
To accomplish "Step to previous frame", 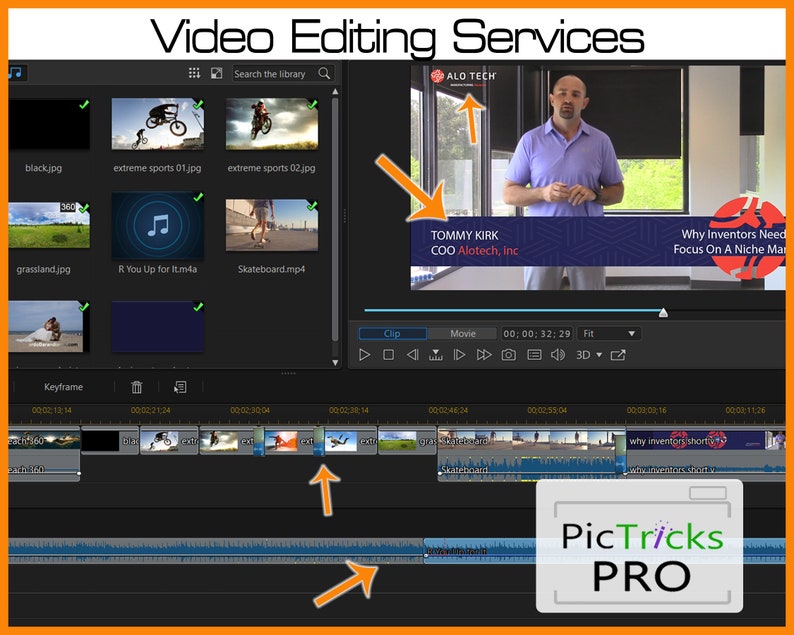I will pyautogui.click(x=412, y=355).
